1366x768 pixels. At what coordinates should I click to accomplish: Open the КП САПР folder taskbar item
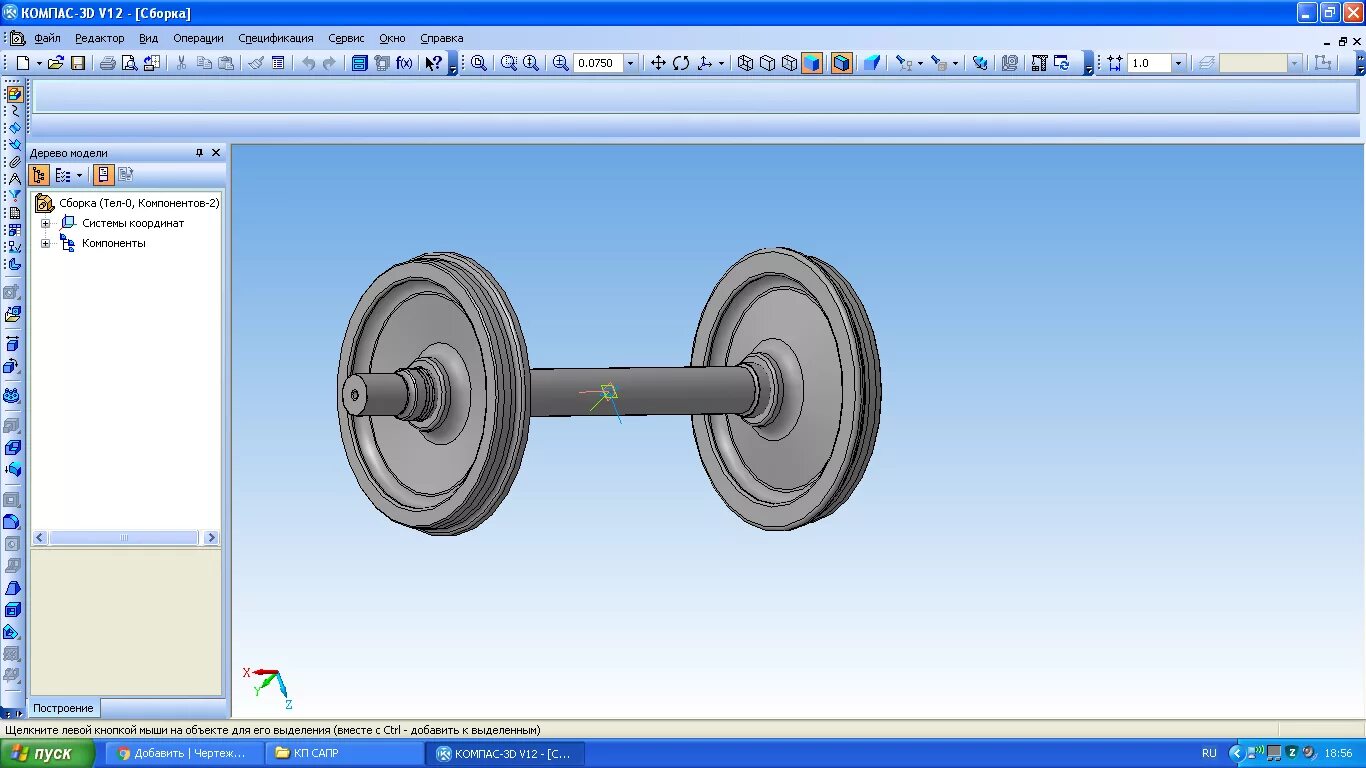point(344,753)
